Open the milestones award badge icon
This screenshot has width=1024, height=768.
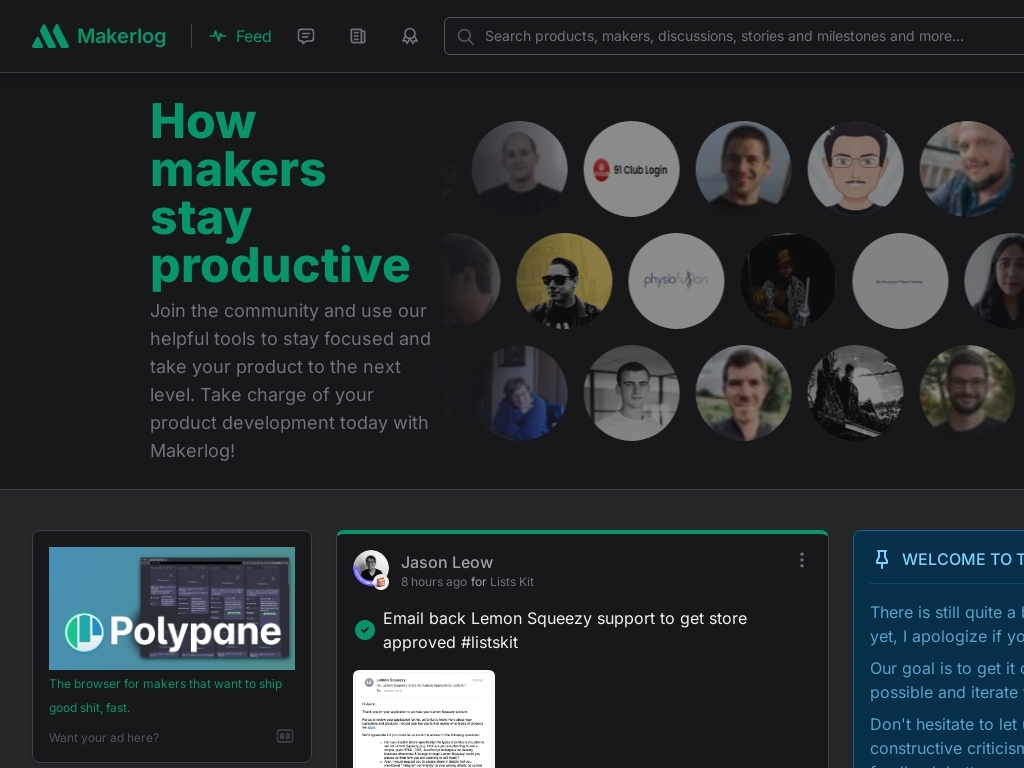click(410, 36)
